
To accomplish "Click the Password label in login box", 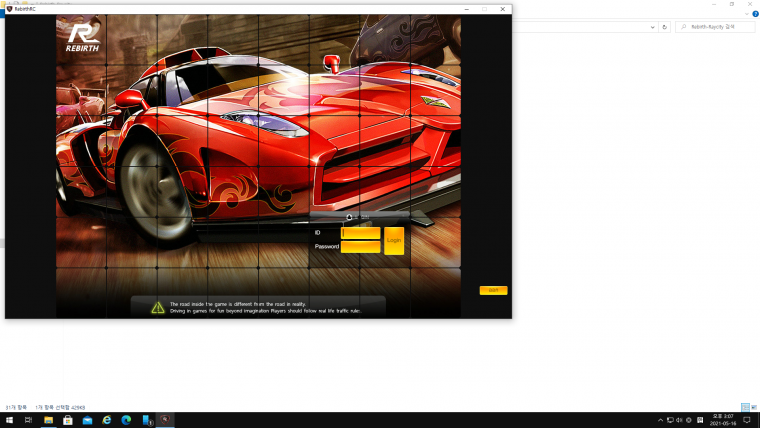I will coord(327,247).
